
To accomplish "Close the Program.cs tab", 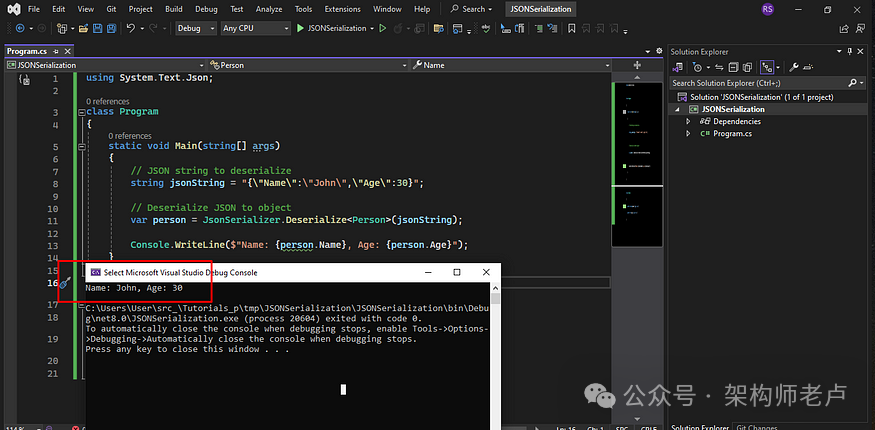I will click(x=68, y=51).
